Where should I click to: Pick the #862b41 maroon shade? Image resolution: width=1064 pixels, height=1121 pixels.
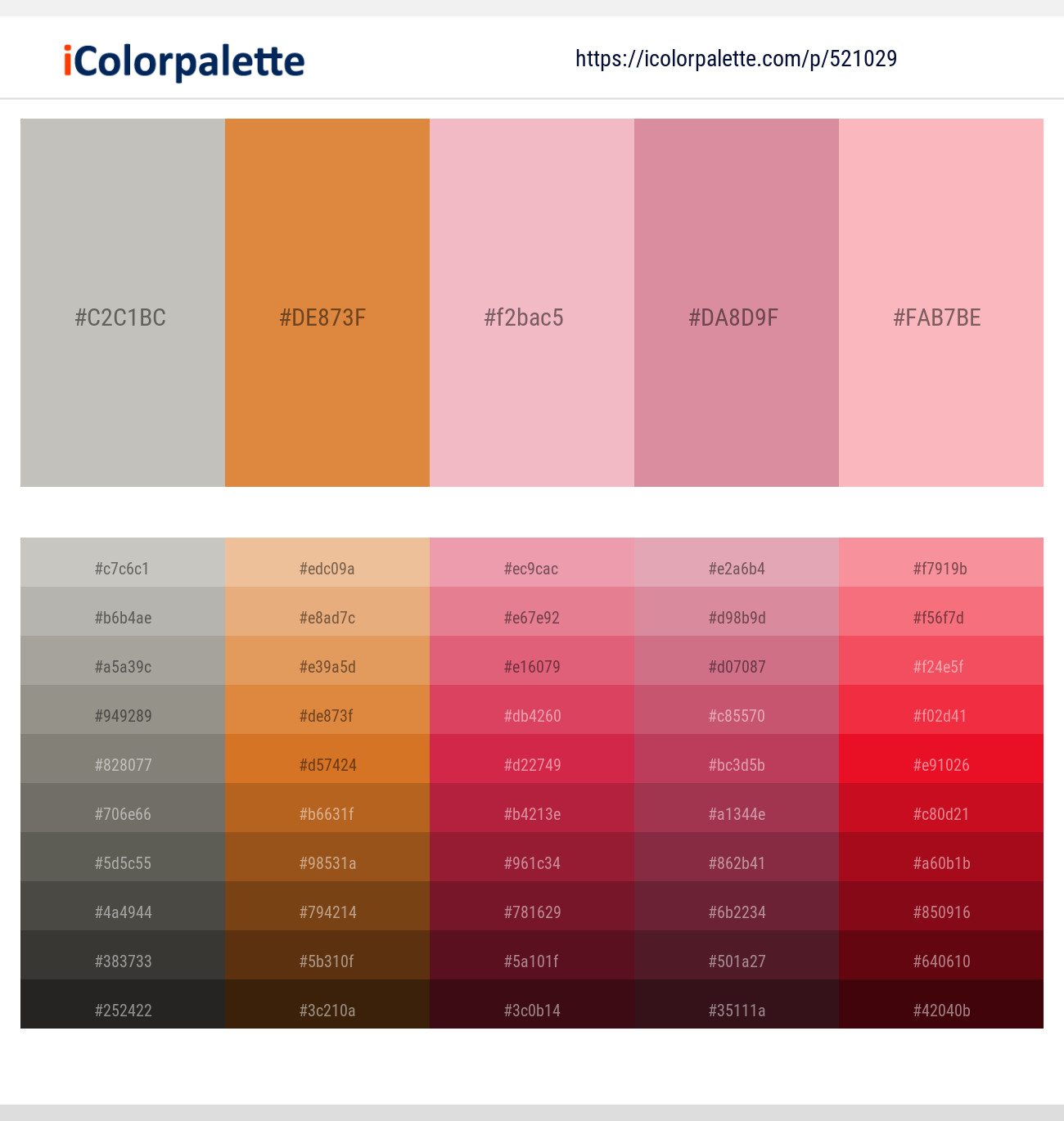click(737, 857)
